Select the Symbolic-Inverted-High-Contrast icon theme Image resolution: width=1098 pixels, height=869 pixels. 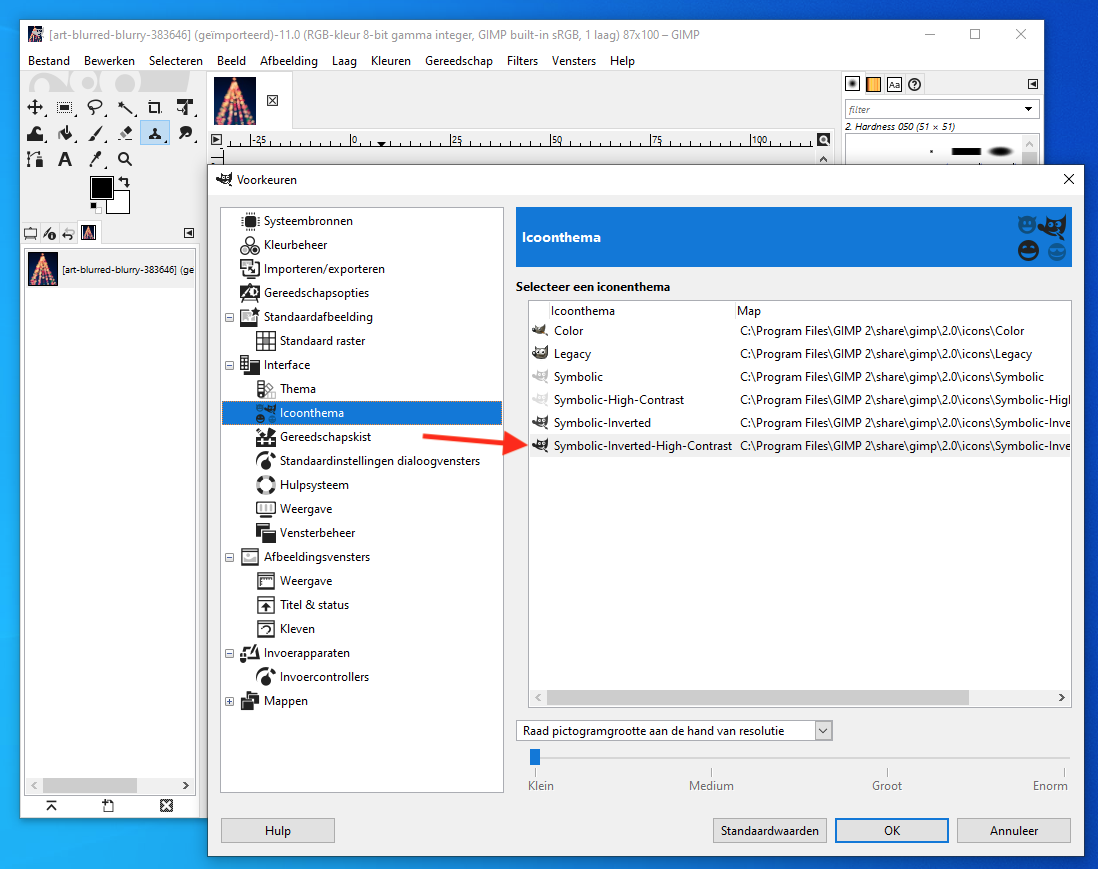point(642,446)
